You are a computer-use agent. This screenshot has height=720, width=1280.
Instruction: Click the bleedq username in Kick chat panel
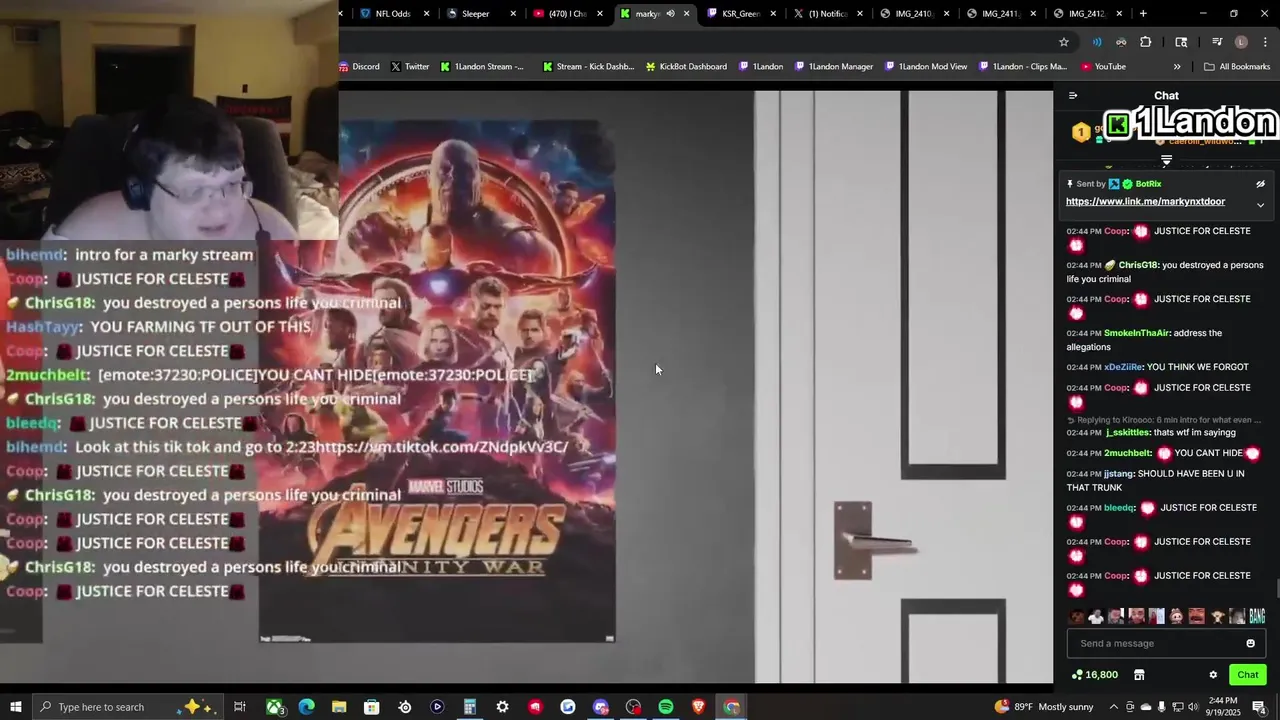(x=1119, y=507)
